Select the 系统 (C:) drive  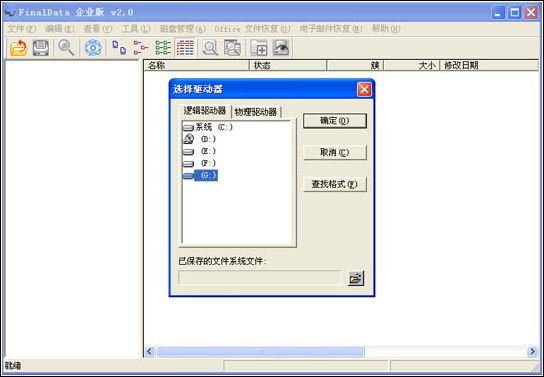click(x=207, y=127)
